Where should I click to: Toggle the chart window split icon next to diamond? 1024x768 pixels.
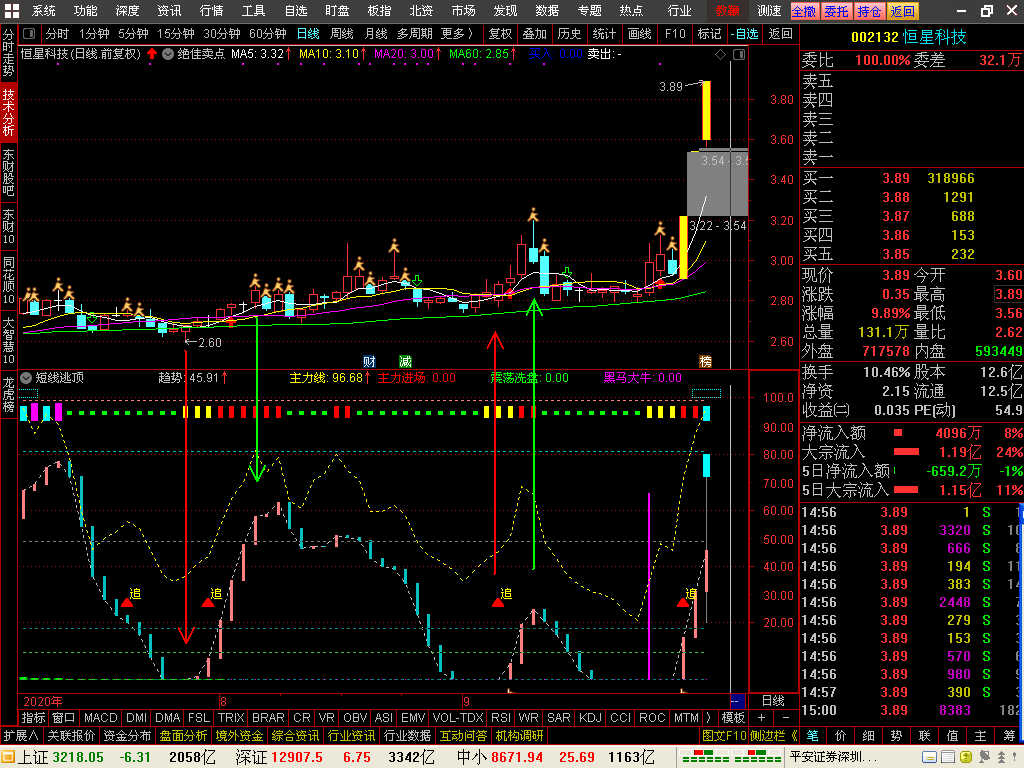pos(739,55)
